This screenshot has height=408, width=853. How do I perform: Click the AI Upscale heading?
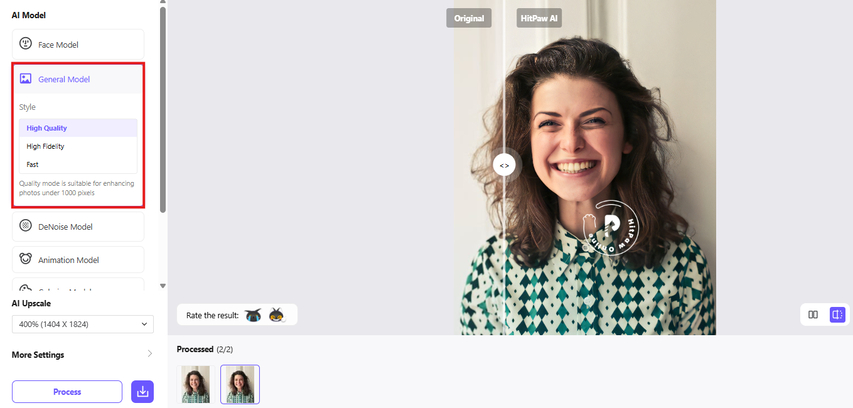[31, 304]
